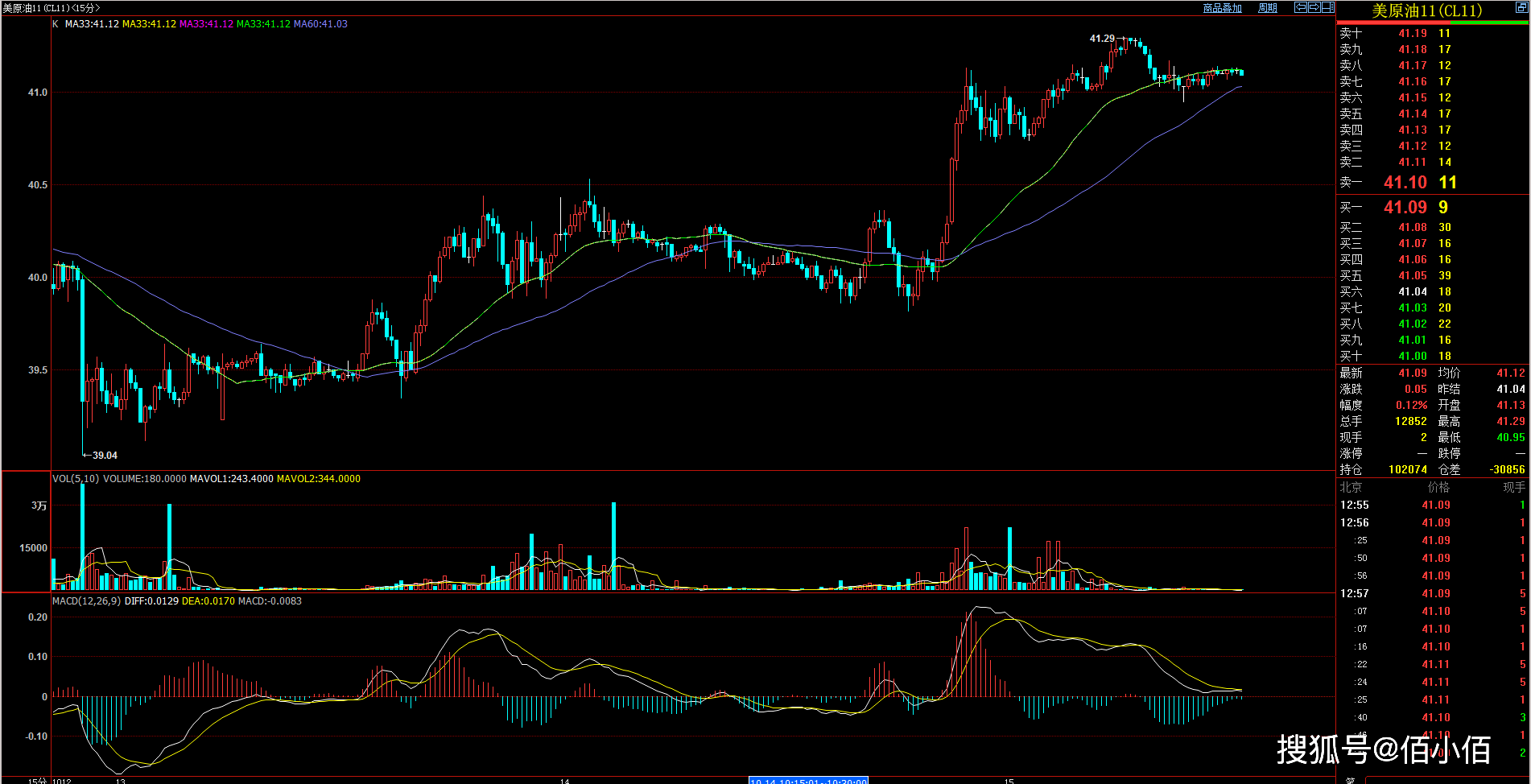Screen dimensions: 1531x784
Task: Click the 最高 value 41.29
Action: click(1511, 421)
